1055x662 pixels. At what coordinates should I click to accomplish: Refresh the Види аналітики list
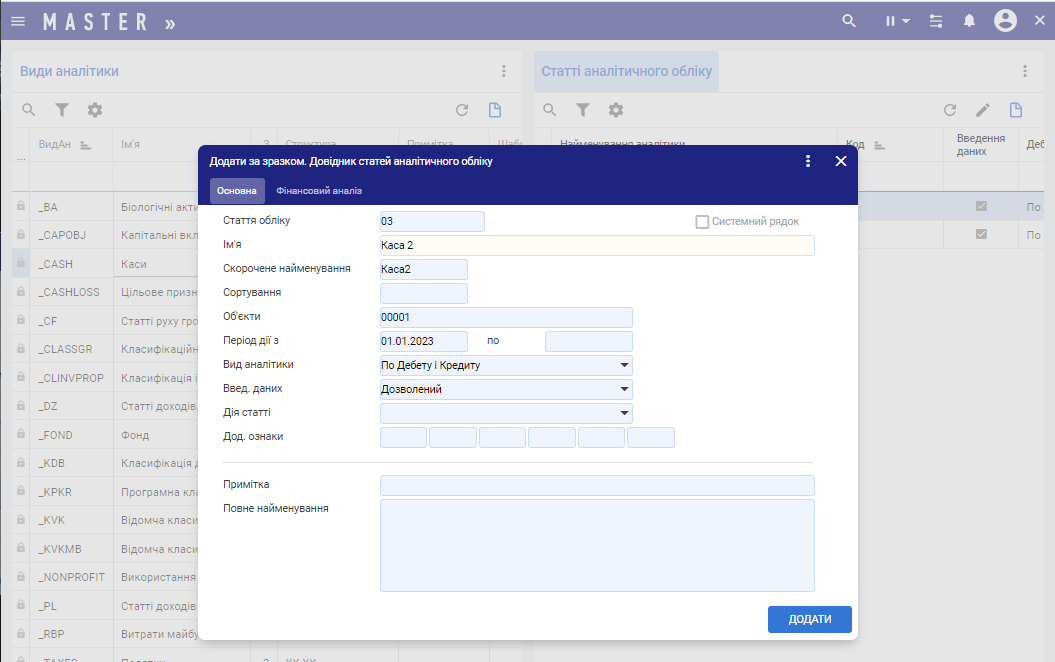click(x=462, y=110)
